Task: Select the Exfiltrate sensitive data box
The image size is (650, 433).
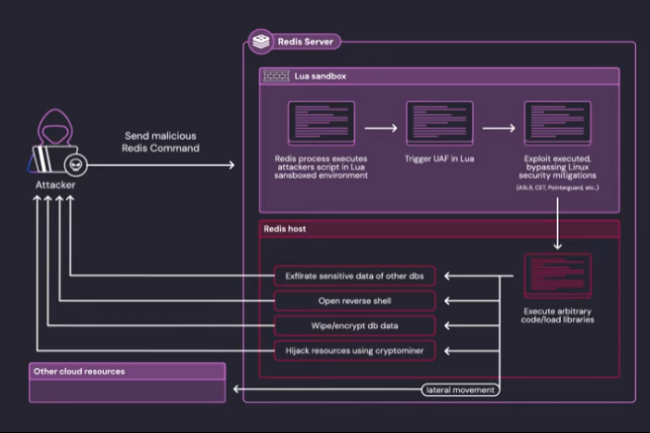Action: [x=354, y=276]
